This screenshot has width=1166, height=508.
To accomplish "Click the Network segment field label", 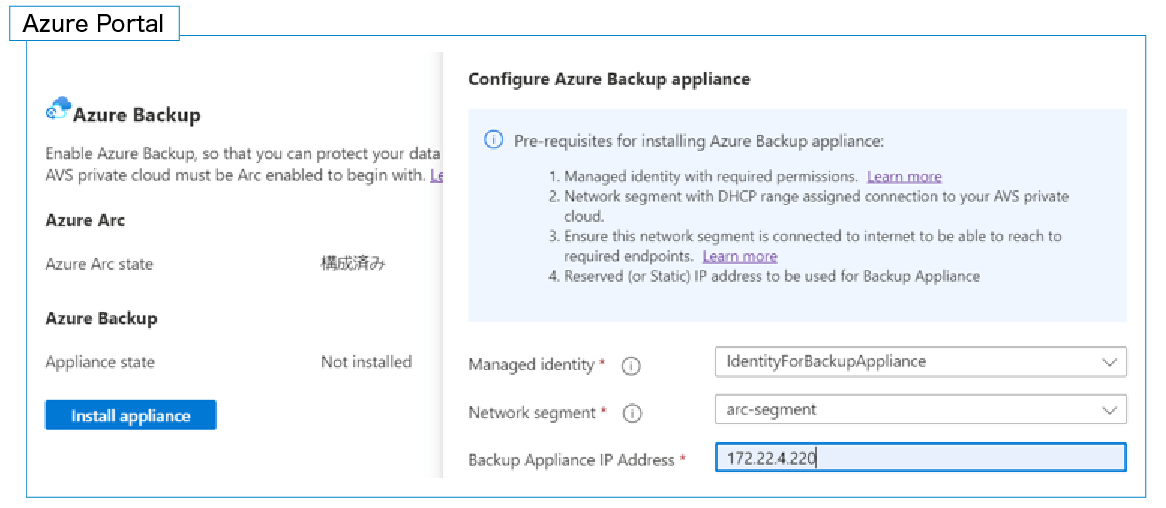I will 533,413.
